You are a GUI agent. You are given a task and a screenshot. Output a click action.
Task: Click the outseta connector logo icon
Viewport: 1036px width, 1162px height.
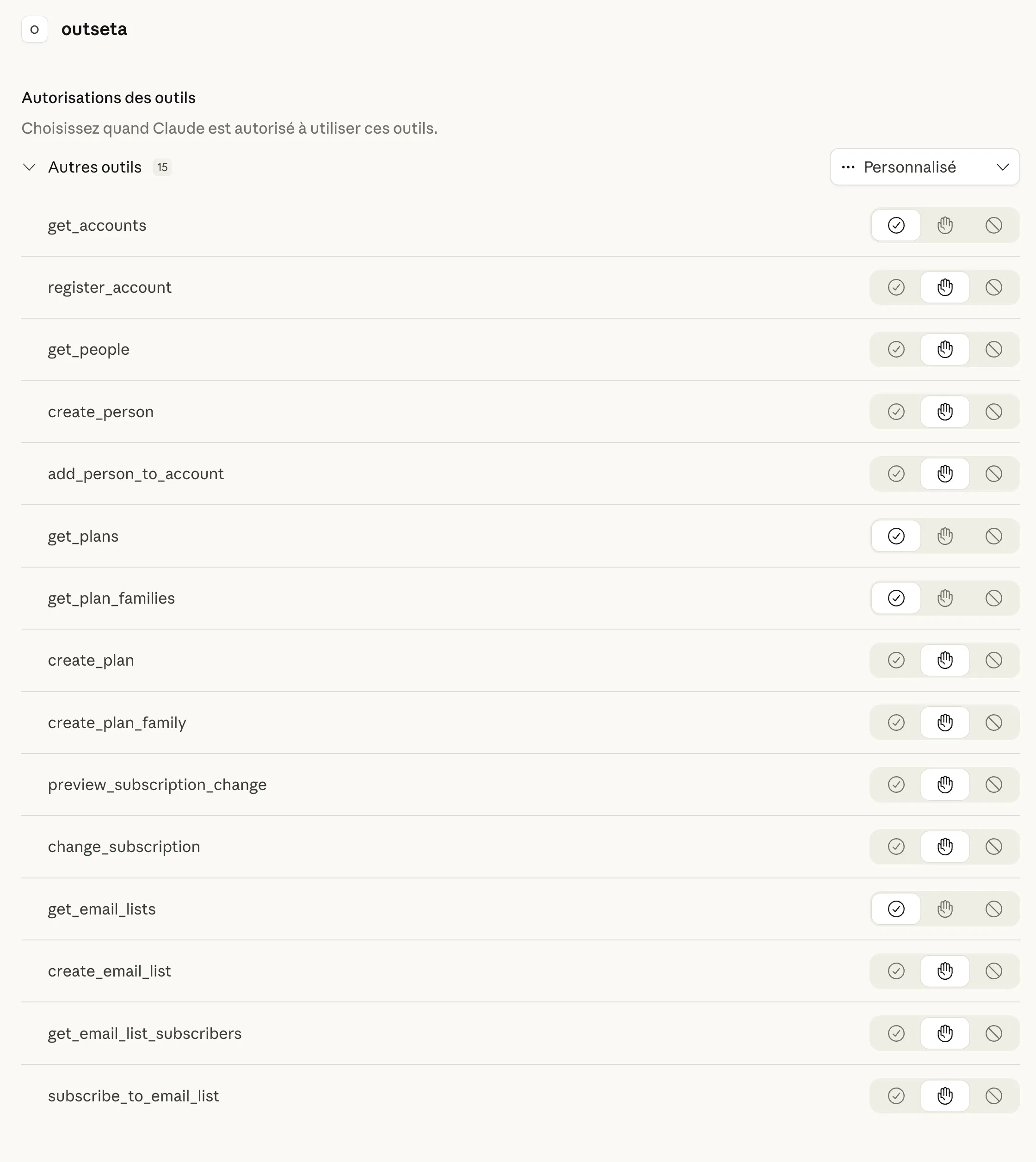click(35, 30)
